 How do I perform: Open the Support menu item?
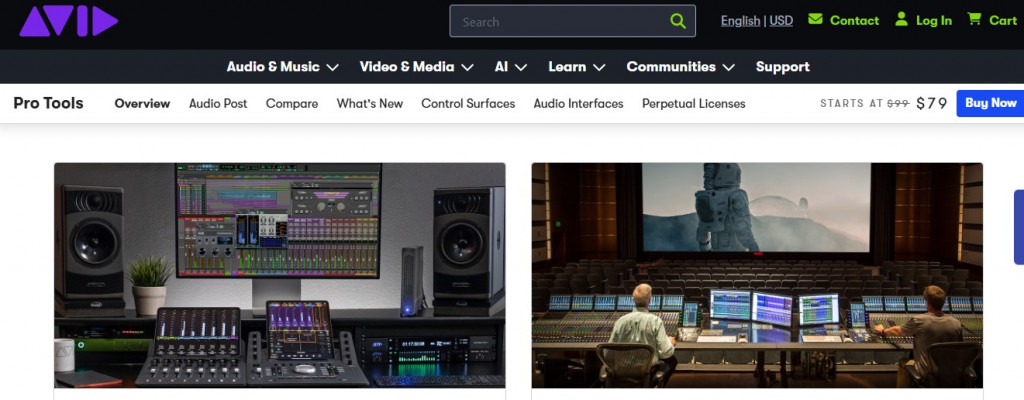click(782, 67)
